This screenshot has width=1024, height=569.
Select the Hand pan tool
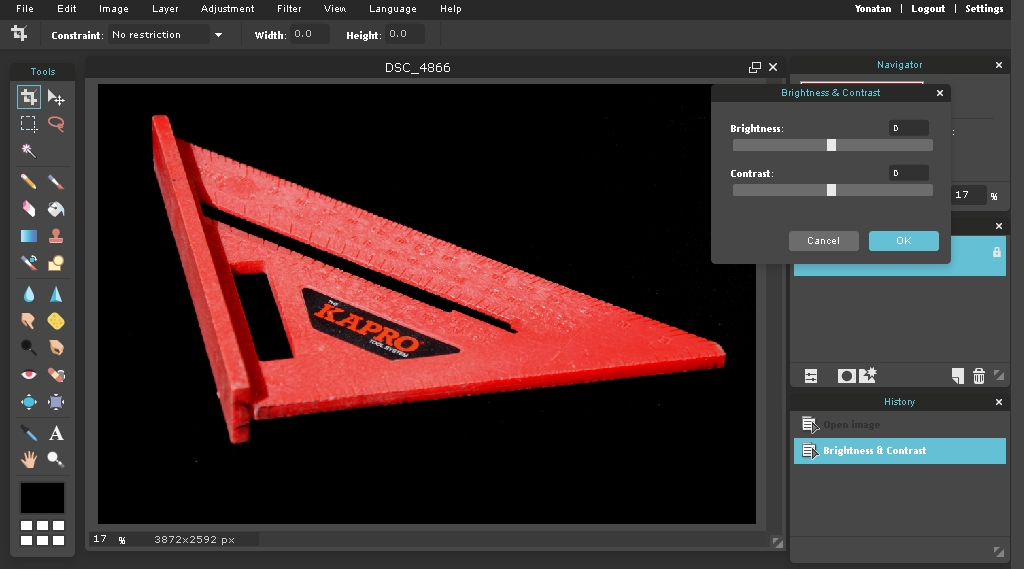click(29, 460)
